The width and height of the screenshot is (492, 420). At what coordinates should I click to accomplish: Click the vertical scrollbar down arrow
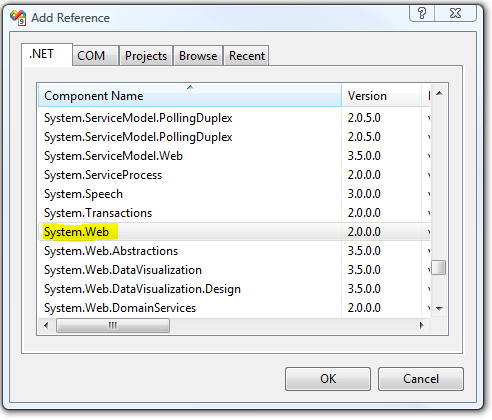pyautogui.click(x=439, y=309)
